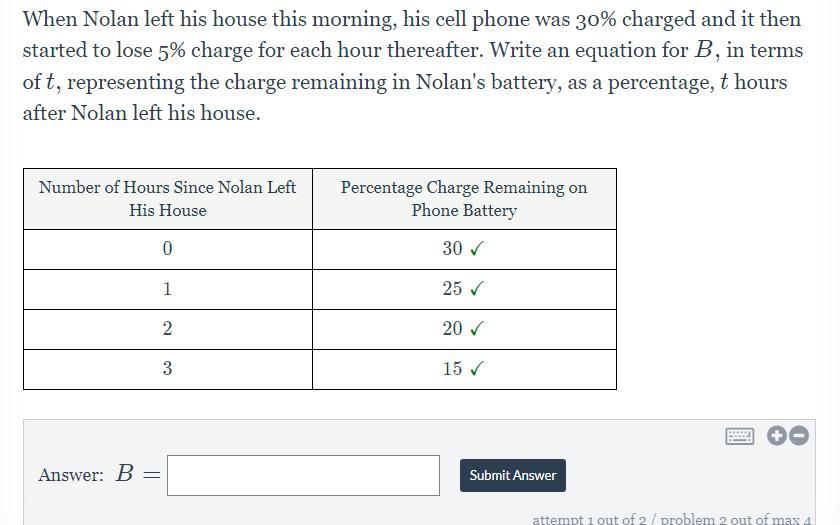Click the green checkmark beside 15
840x525 pixels.
[476, 369]
